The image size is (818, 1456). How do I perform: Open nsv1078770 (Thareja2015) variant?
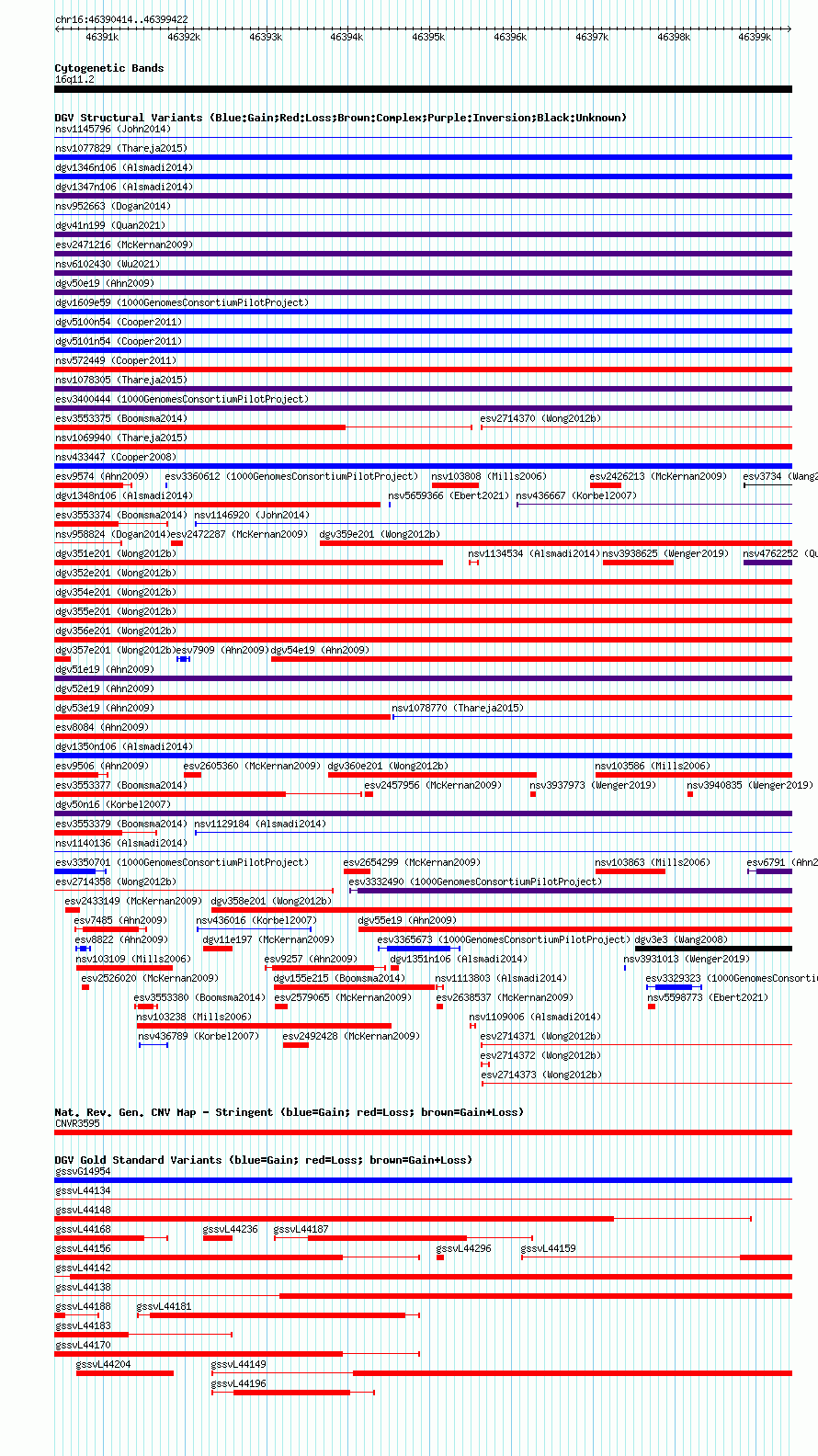(458, 708)
